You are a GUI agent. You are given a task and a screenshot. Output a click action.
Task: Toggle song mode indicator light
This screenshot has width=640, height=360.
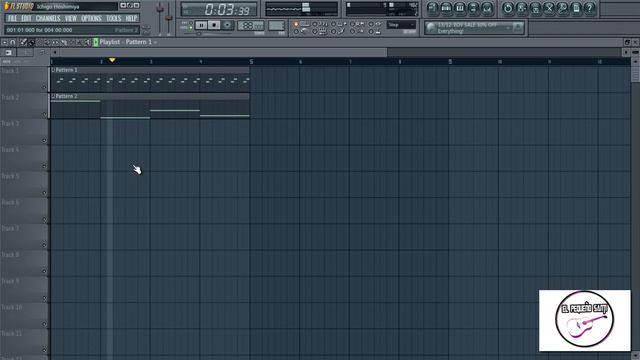(191, 28)
